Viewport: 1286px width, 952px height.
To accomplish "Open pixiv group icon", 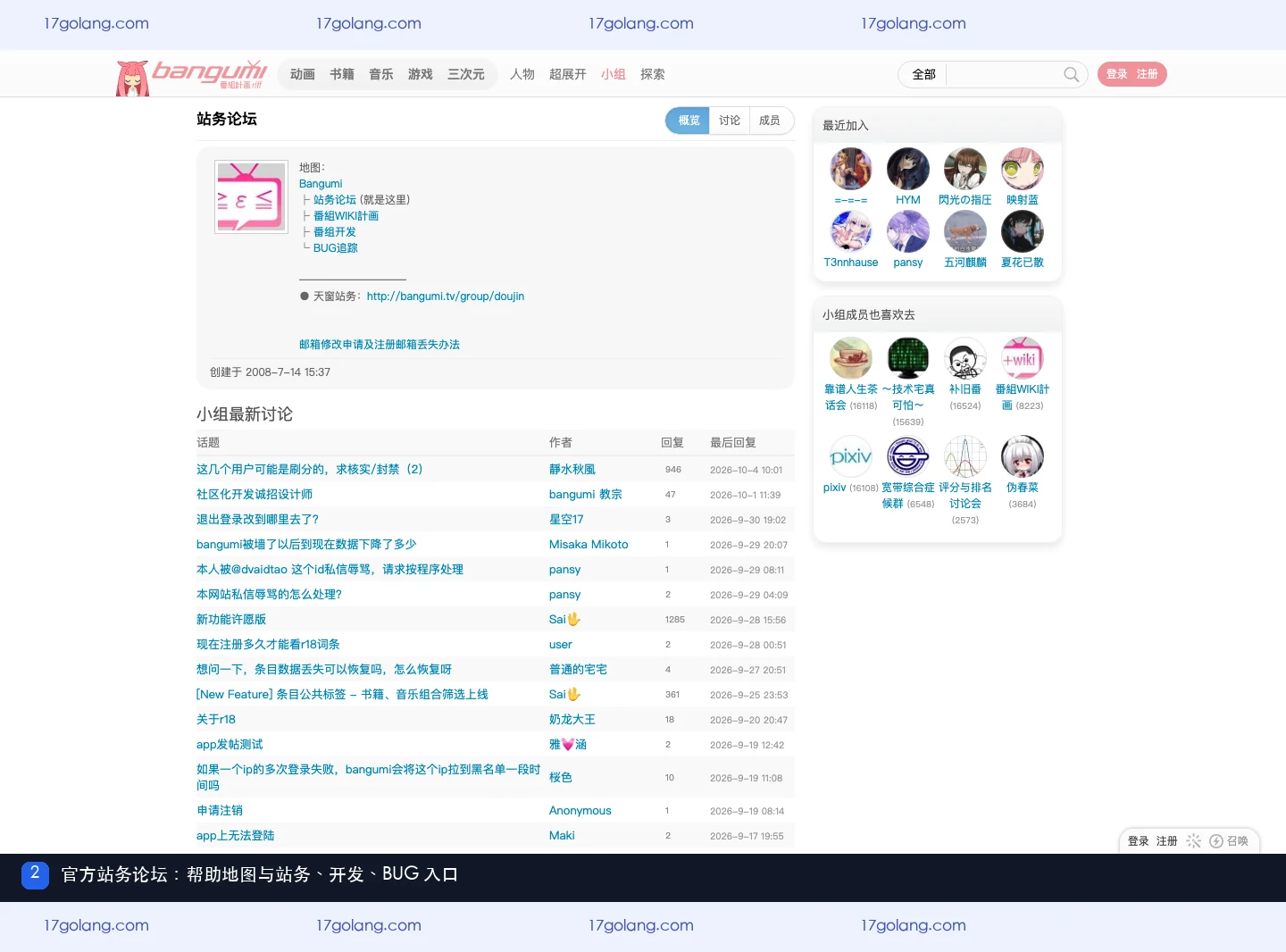I will click(851, 456).
